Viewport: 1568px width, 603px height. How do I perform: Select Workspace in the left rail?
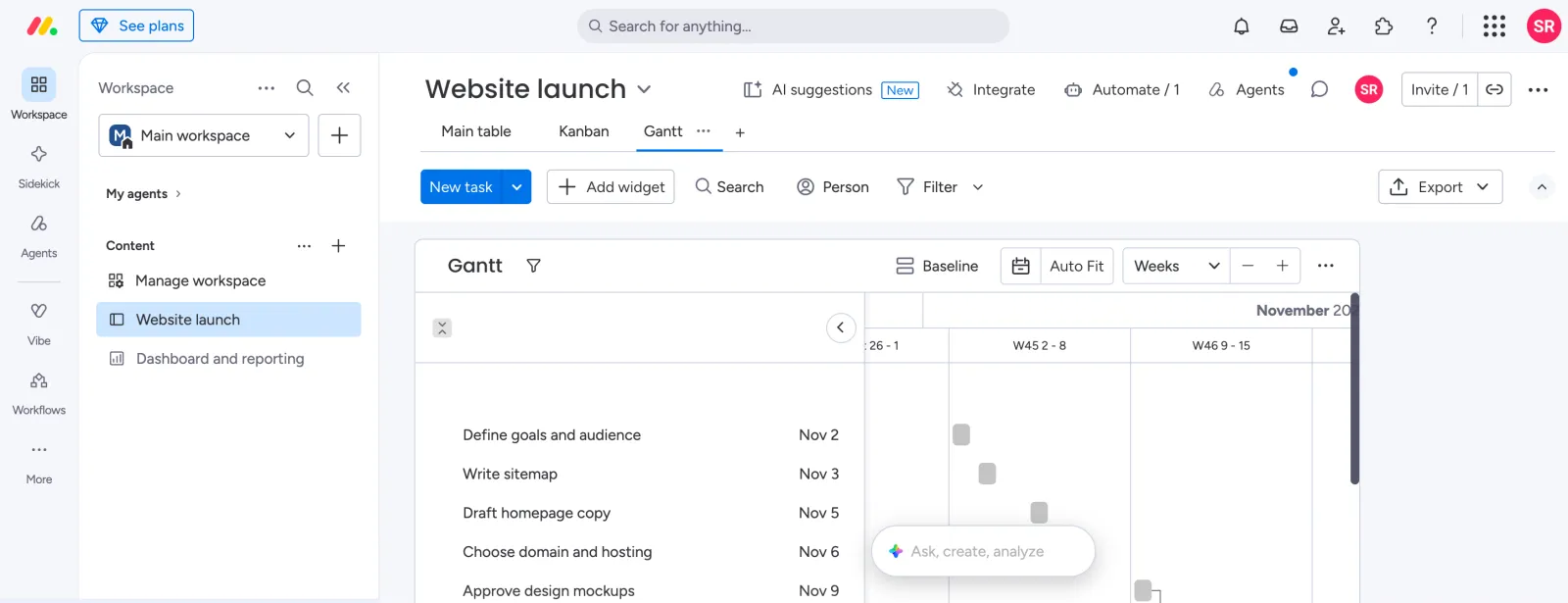(39, 95)
